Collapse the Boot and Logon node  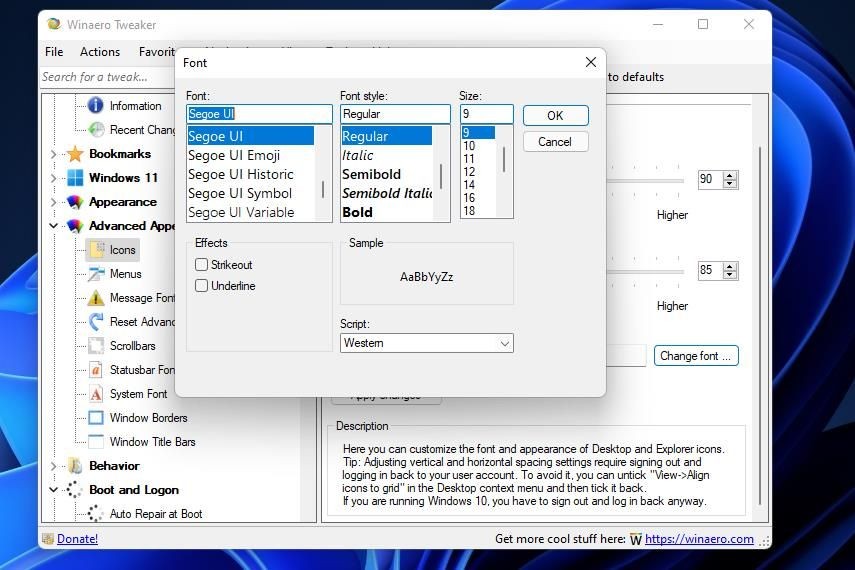pos(53,490)
